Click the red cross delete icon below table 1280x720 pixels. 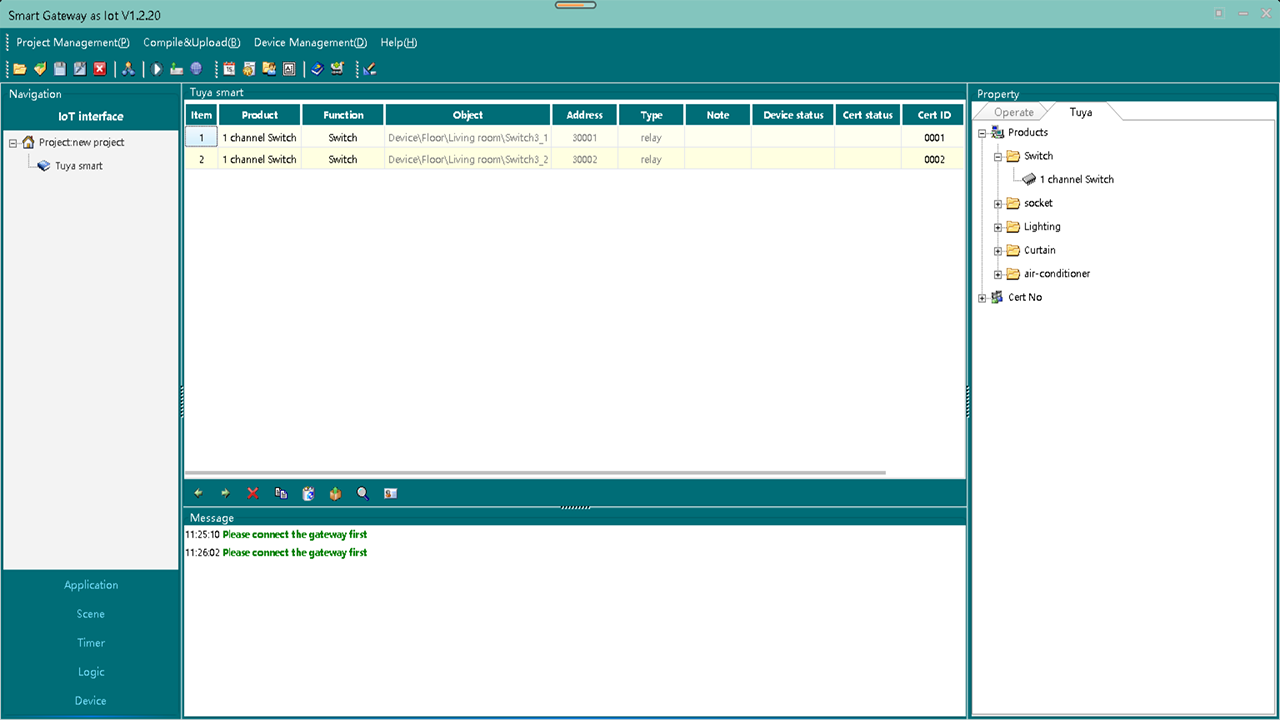(253, 493)
